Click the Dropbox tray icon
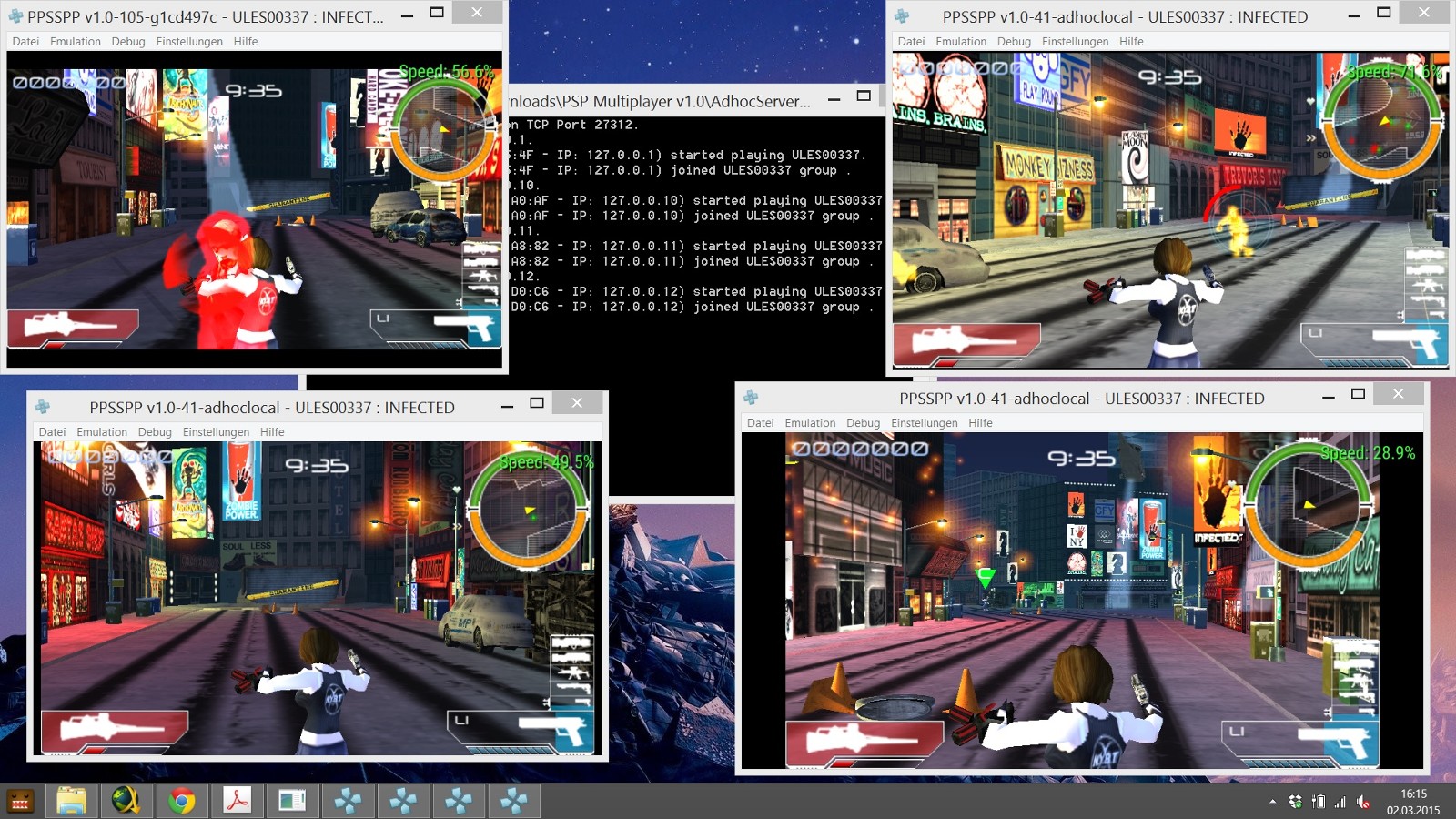Viewport: 1456px width, 819px height. pyautogui.click(x=1295, y=802)
